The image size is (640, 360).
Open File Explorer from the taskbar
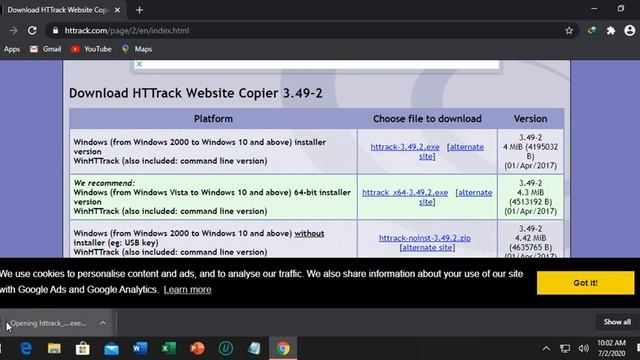pos(54,349)
